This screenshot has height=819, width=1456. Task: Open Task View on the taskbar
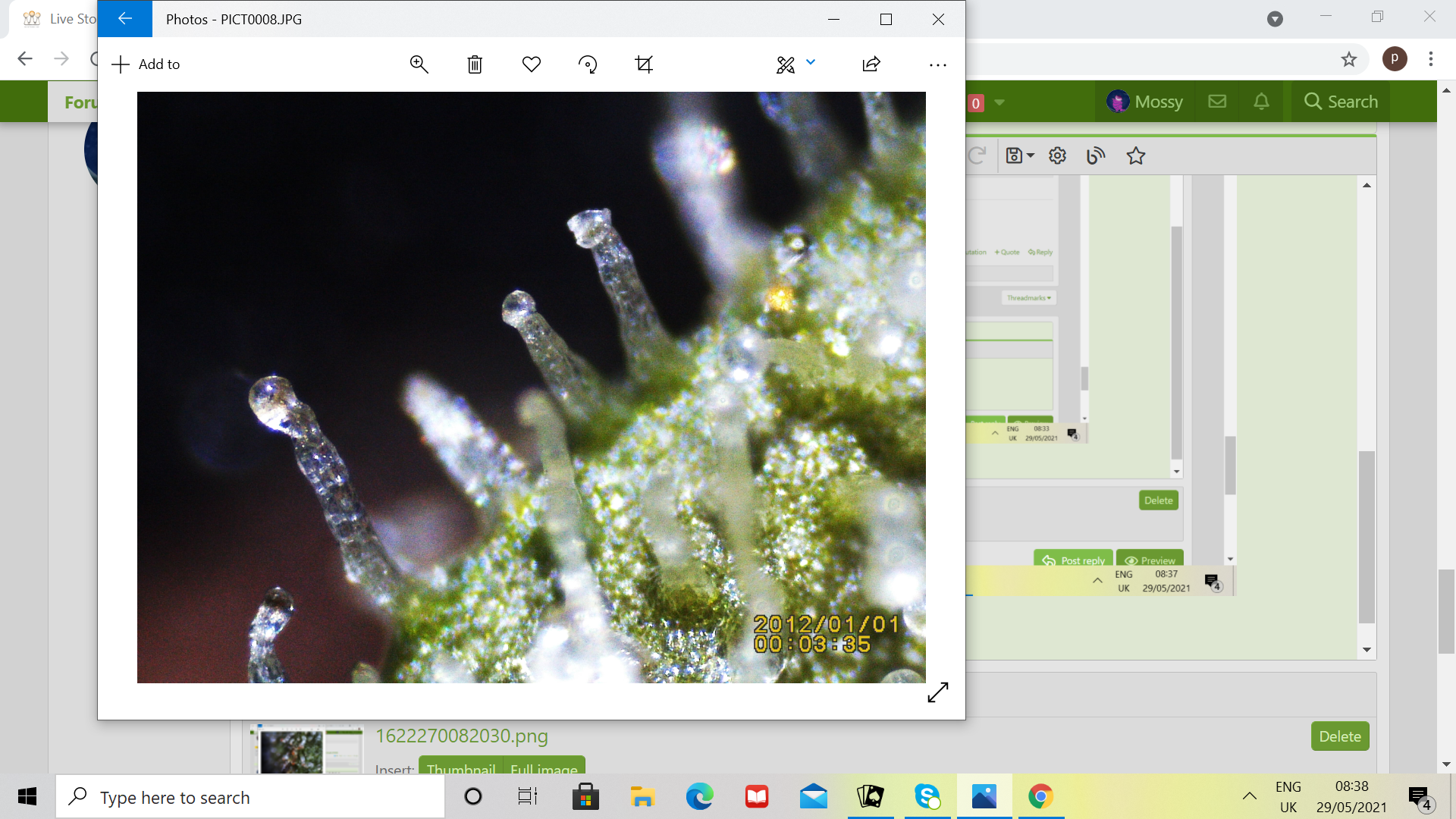[528, 796]
